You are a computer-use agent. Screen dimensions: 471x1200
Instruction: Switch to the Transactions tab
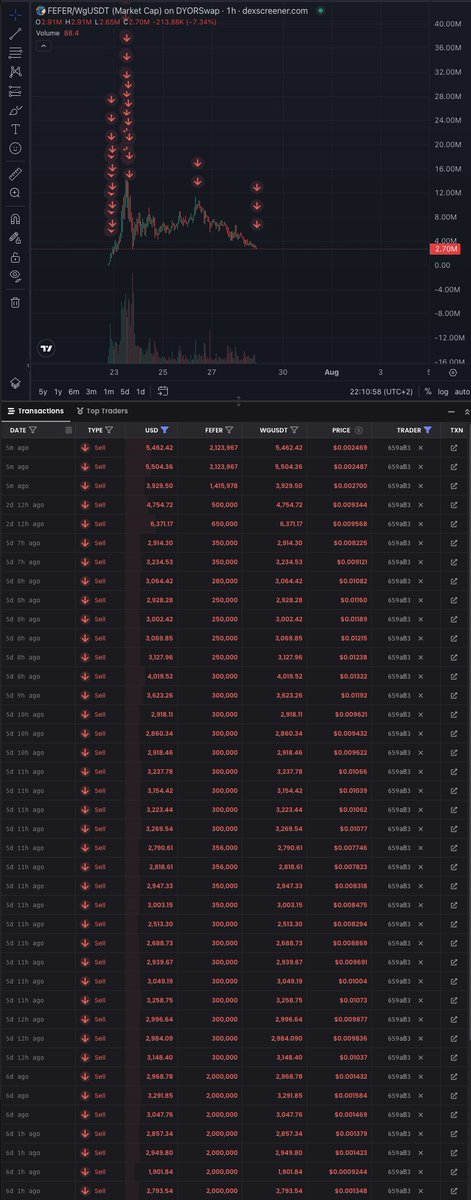point(35,410)
